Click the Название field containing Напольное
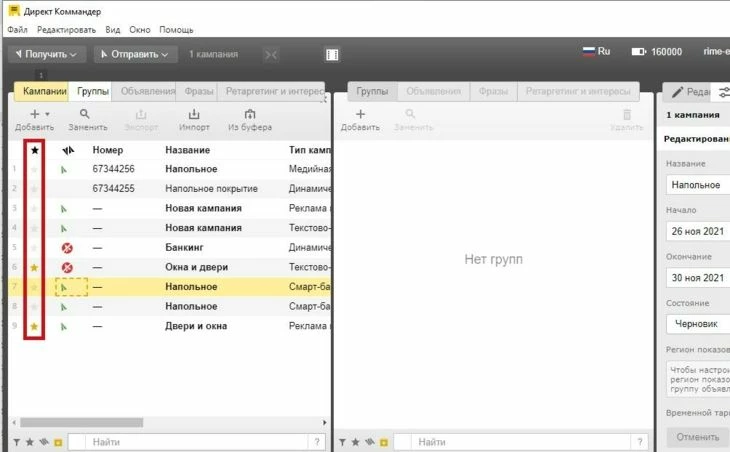 point(698,185)
